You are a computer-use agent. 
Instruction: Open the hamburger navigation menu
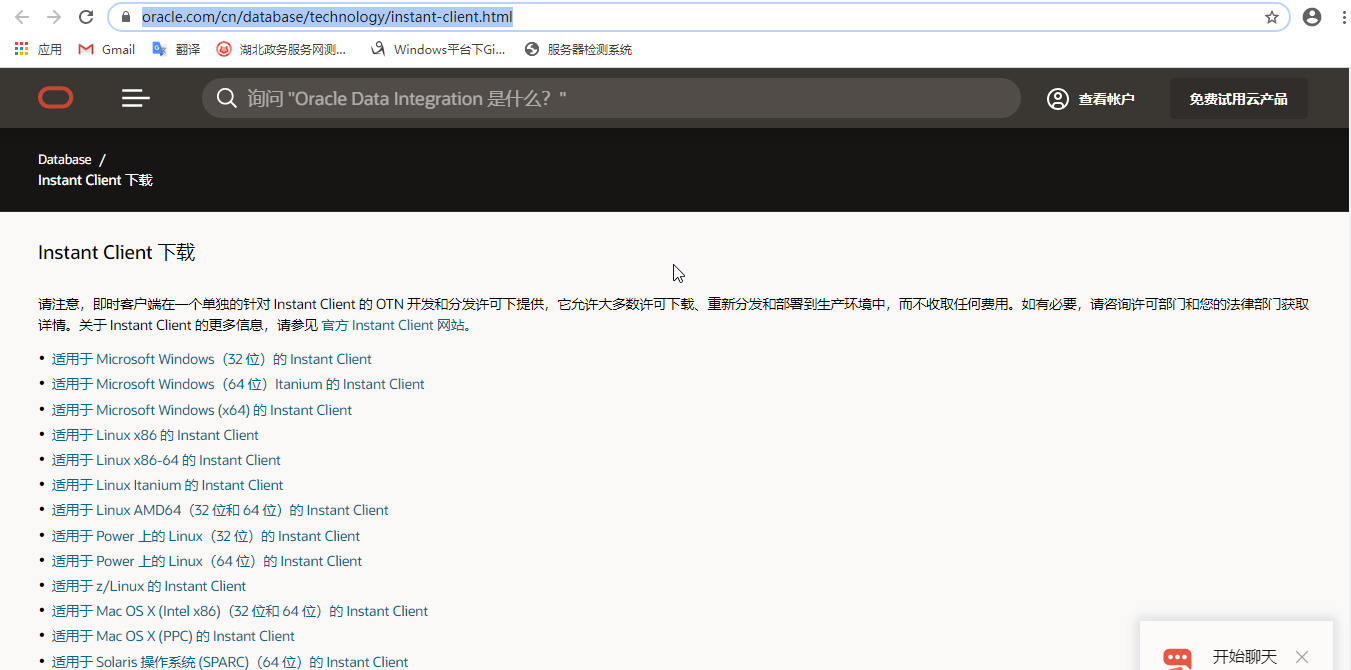[135, 97]
